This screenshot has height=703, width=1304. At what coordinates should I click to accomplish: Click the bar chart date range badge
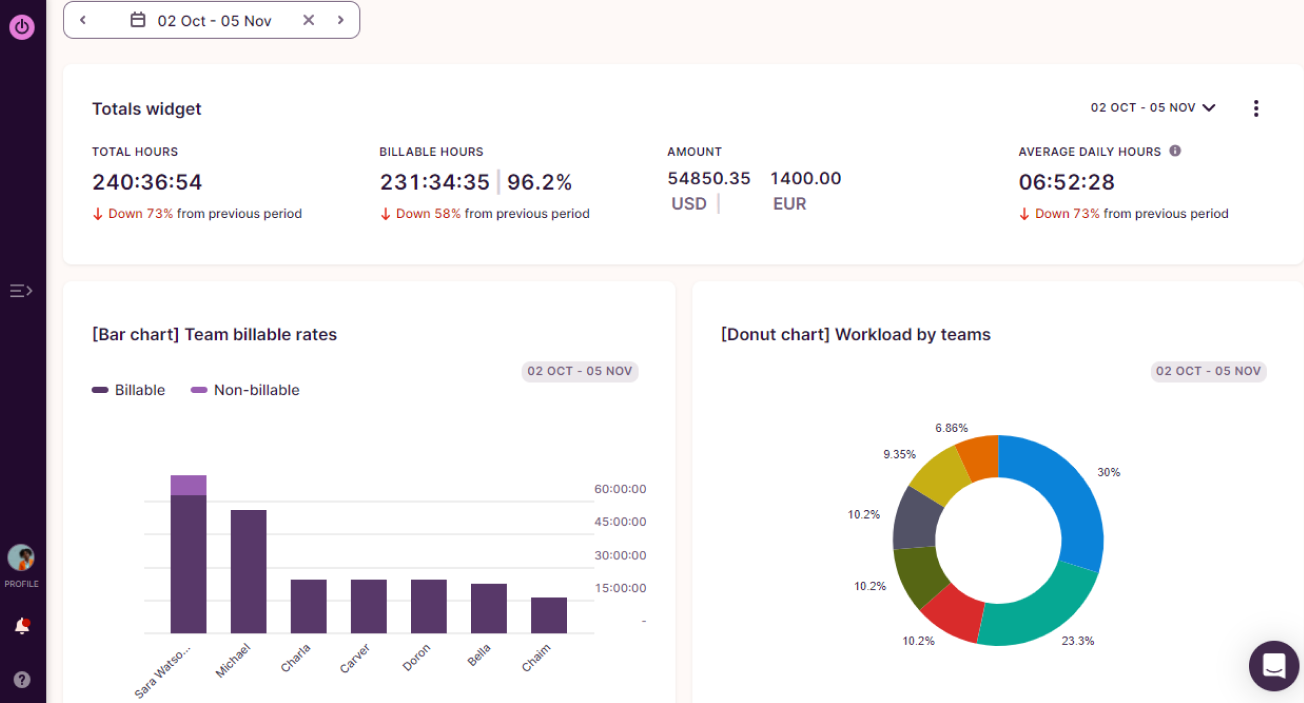580,371
